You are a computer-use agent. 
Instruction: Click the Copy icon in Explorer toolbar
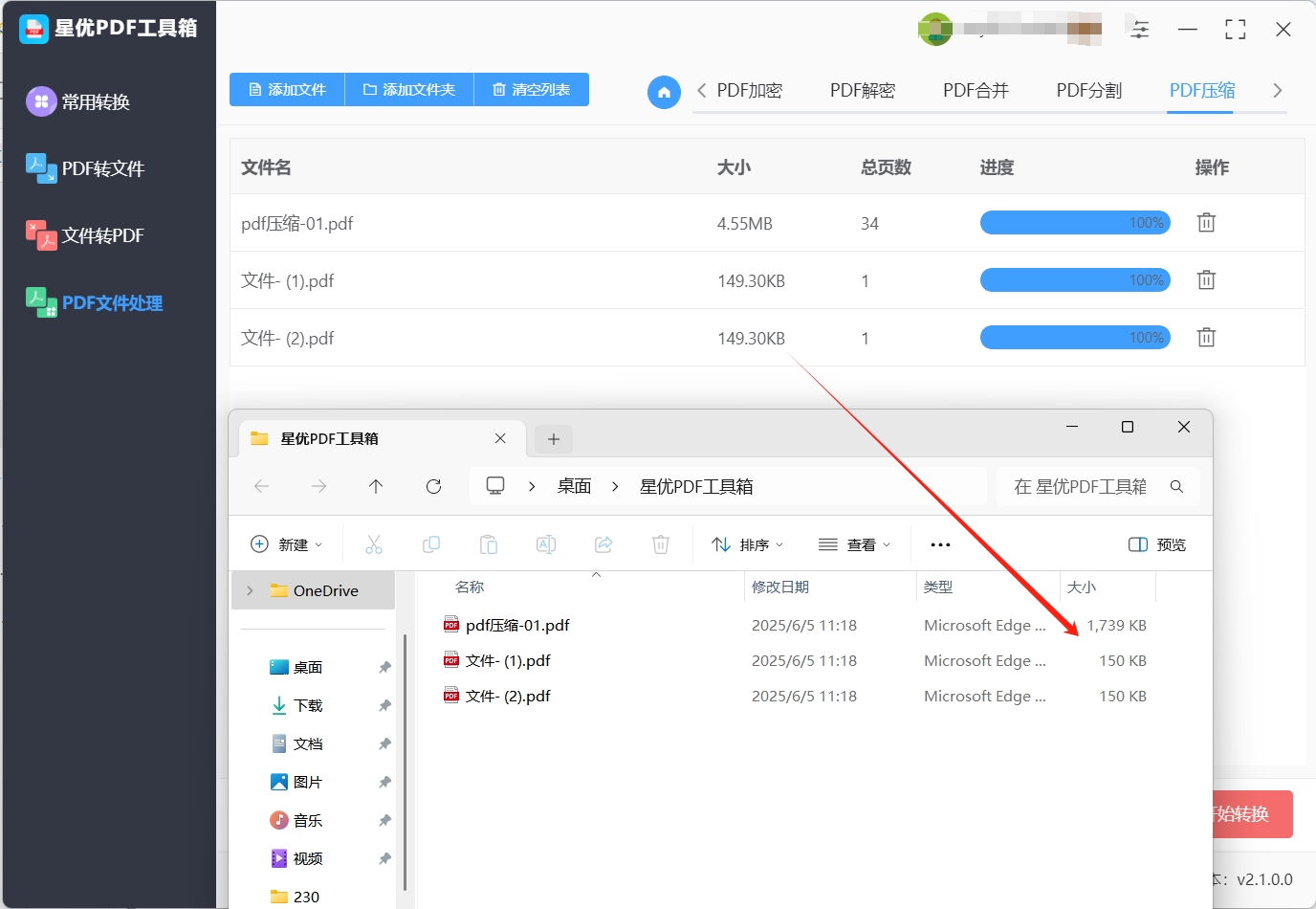click(x=431, y=544)
